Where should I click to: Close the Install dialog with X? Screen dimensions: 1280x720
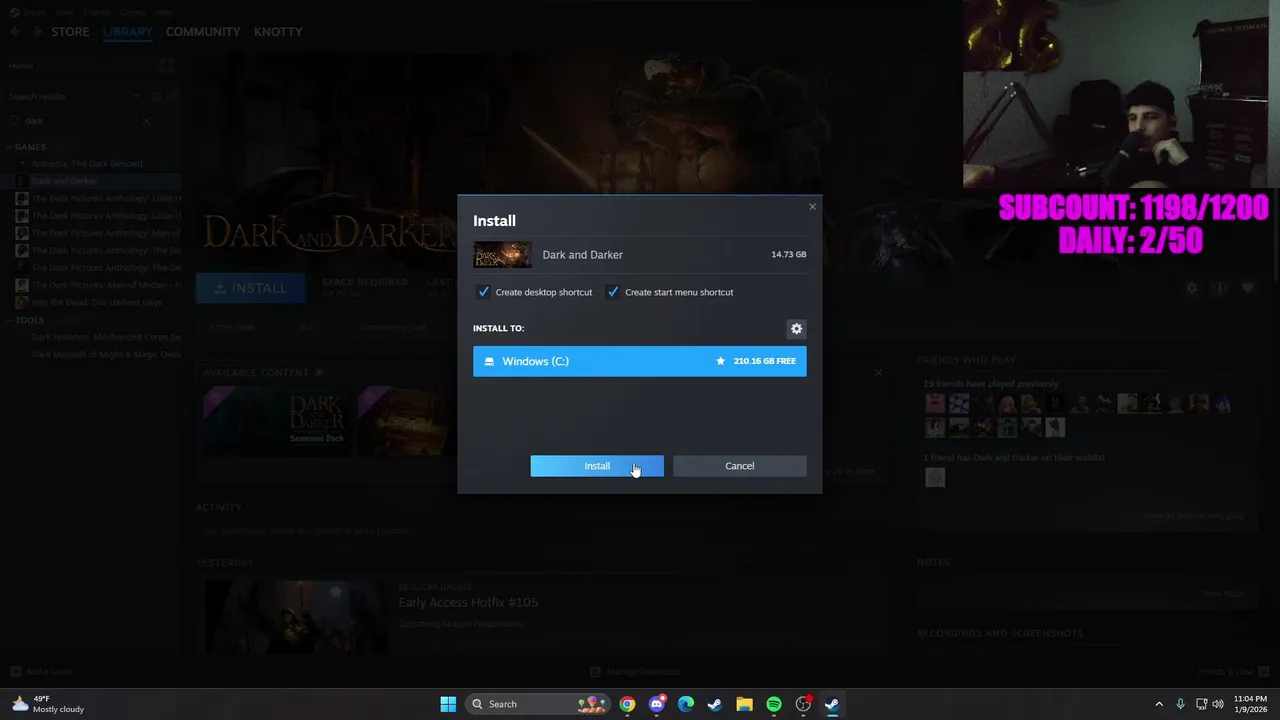(812, 207)
